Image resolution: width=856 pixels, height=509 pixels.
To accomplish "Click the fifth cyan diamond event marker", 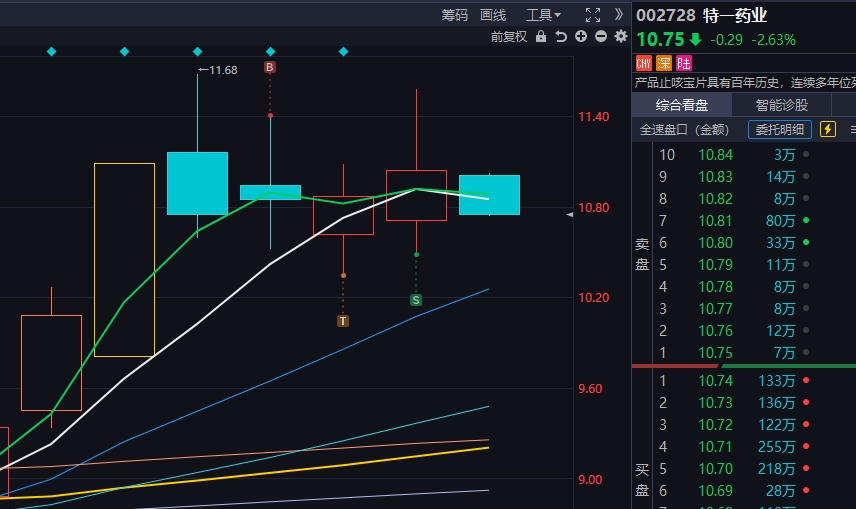I will click(x=343, y=51).
